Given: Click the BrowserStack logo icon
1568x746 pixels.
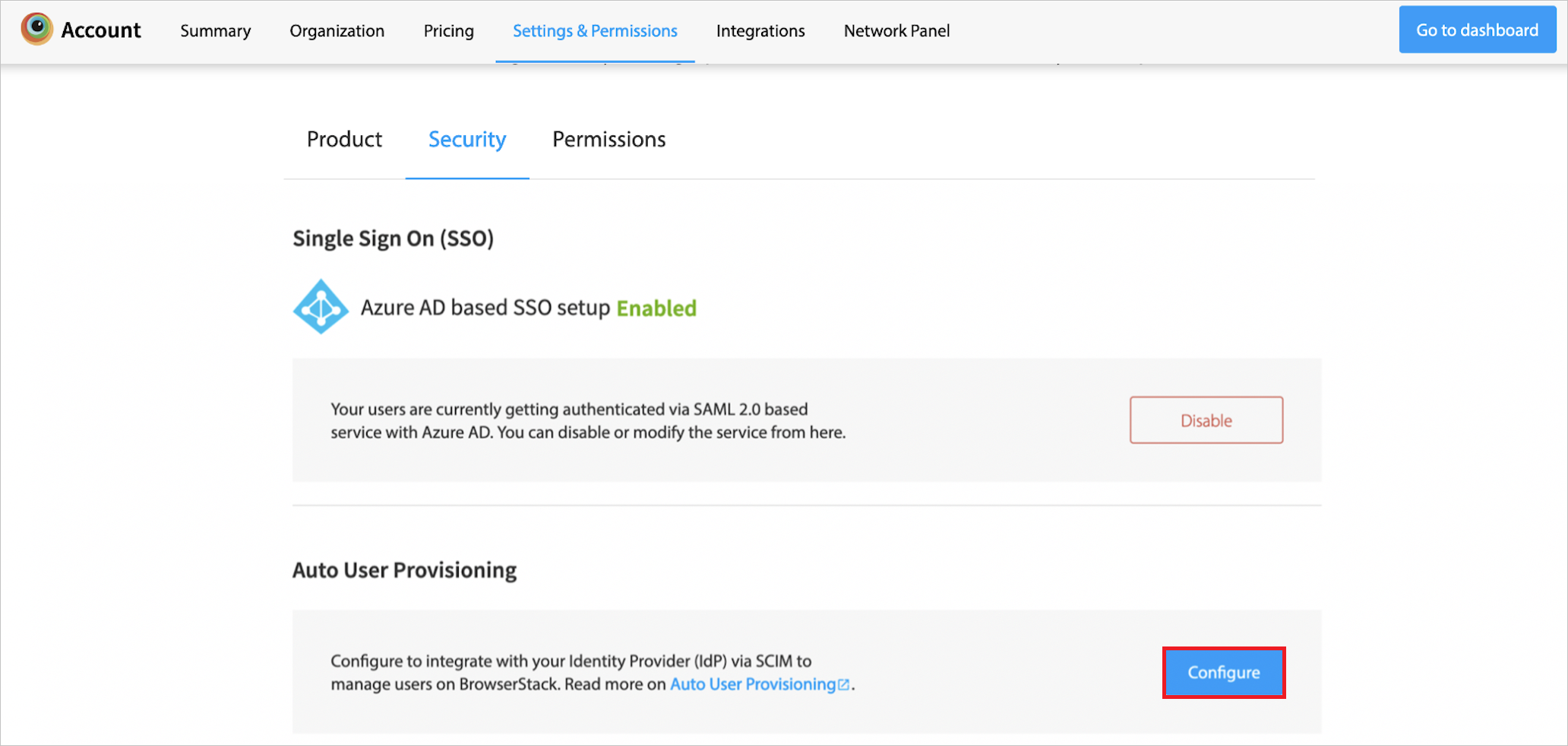Looking at the screenshot, I should [36, 29].
